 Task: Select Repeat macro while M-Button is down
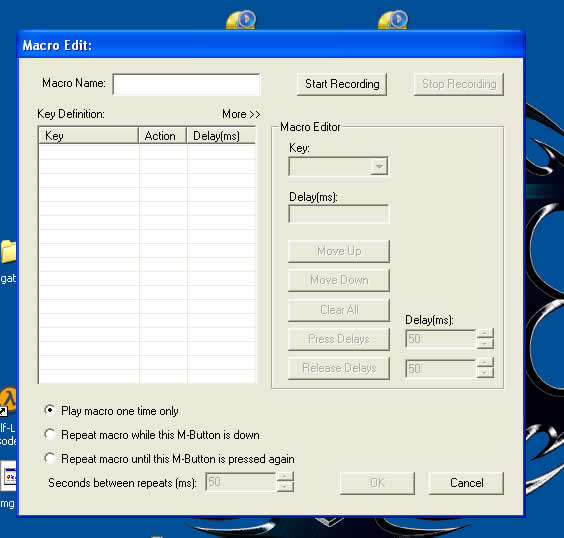point(50,434)
